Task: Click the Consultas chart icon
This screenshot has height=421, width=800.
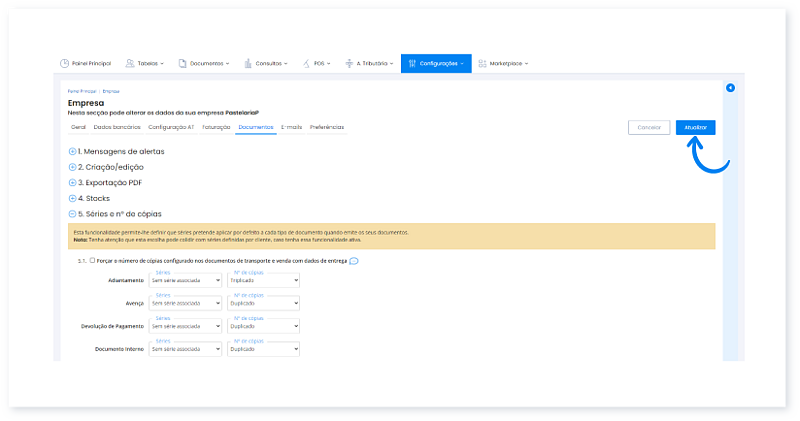Action: [x=247, y=63]
